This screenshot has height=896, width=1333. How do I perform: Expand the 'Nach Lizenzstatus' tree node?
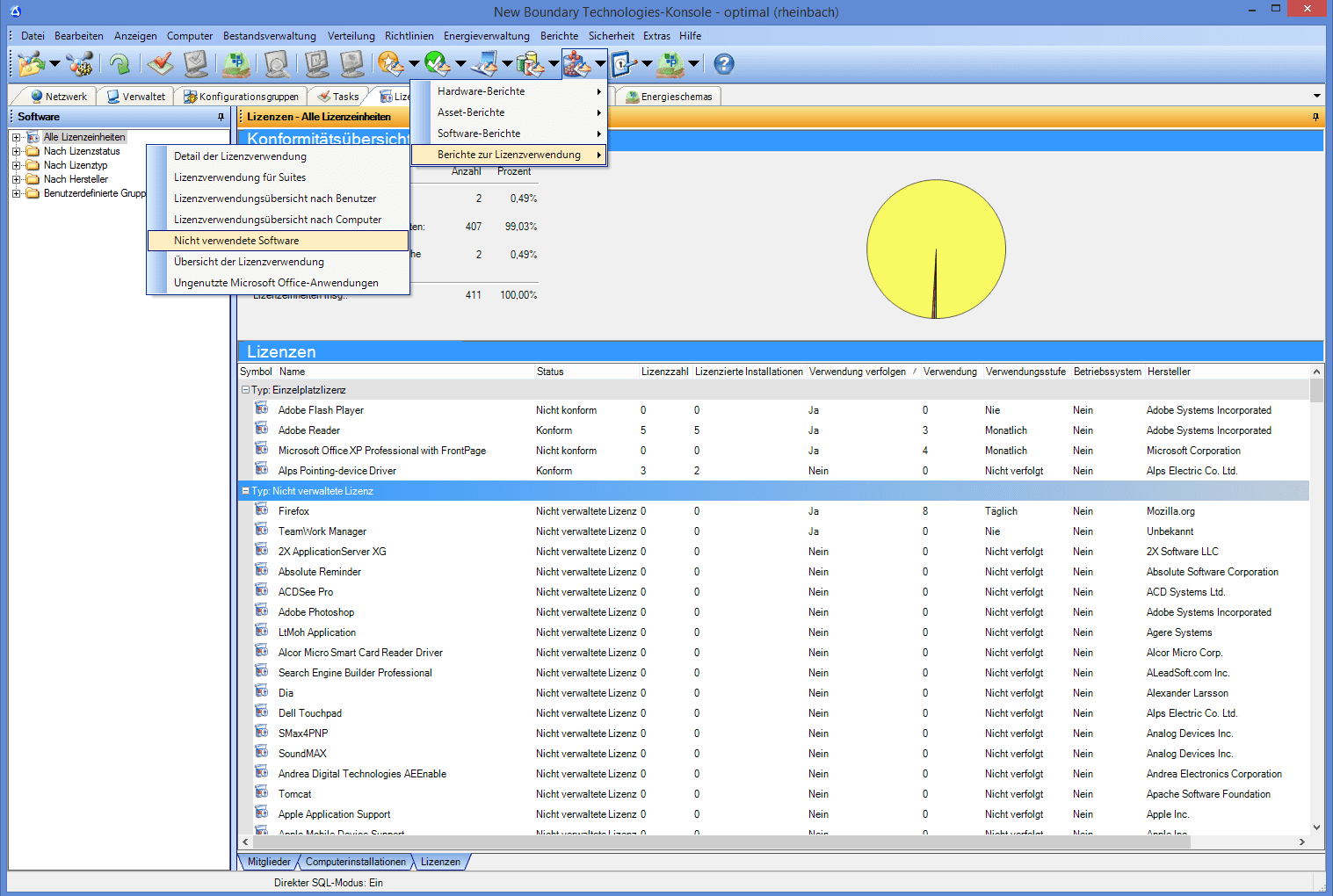(x=16, y=151)
